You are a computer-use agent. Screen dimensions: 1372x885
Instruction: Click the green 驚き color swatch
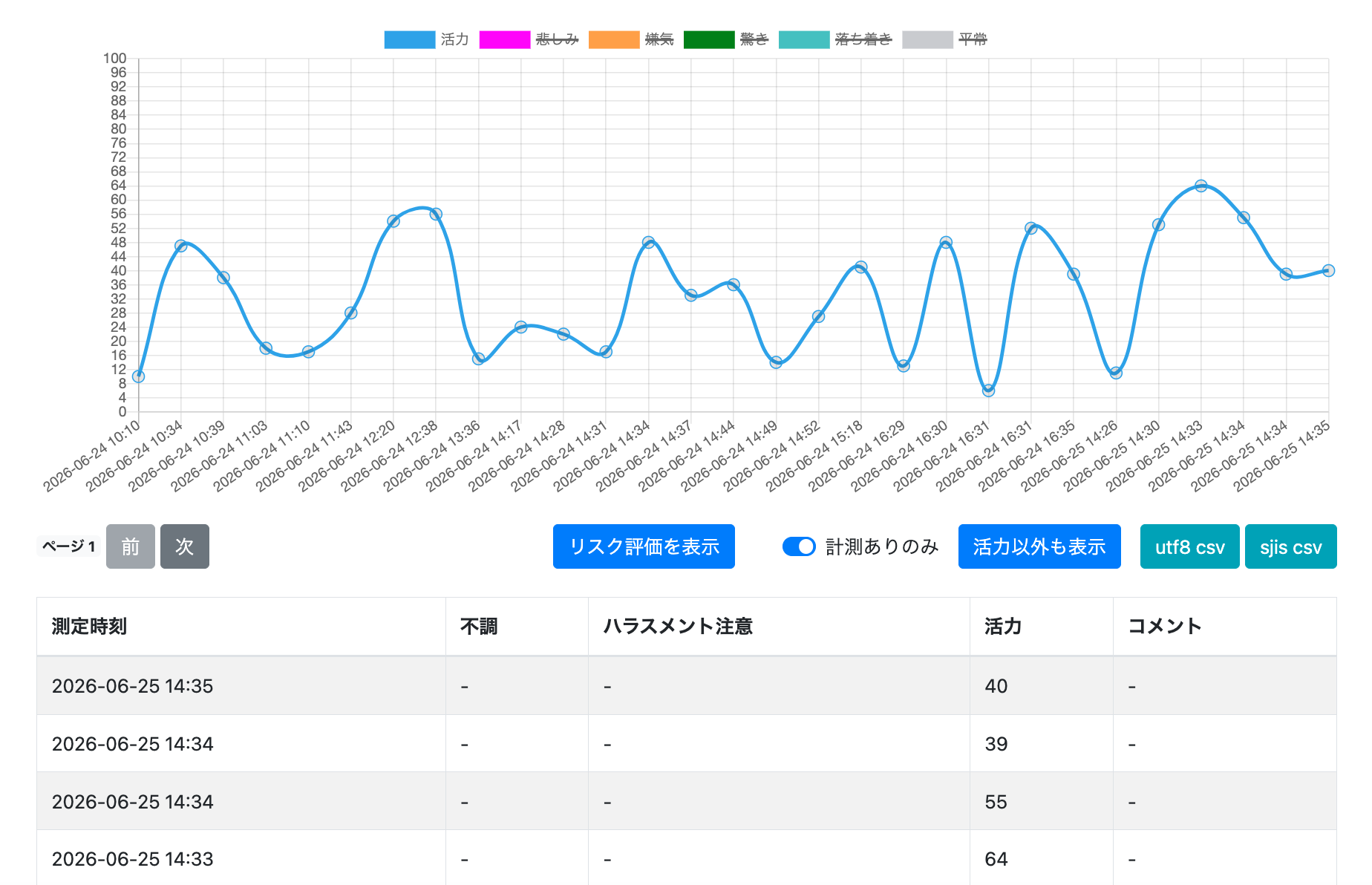(709, 39)
